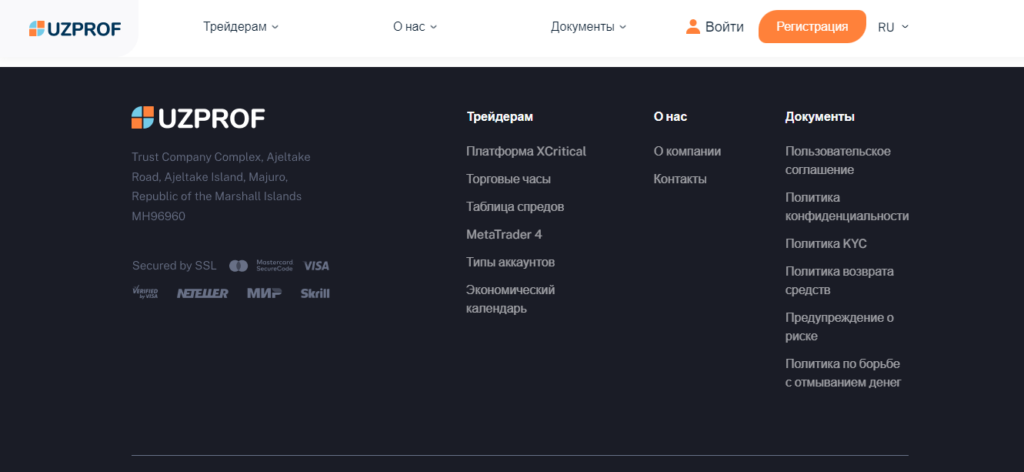
Task: Expand the Трейдерам header dropdown
Action: point(240,27)
